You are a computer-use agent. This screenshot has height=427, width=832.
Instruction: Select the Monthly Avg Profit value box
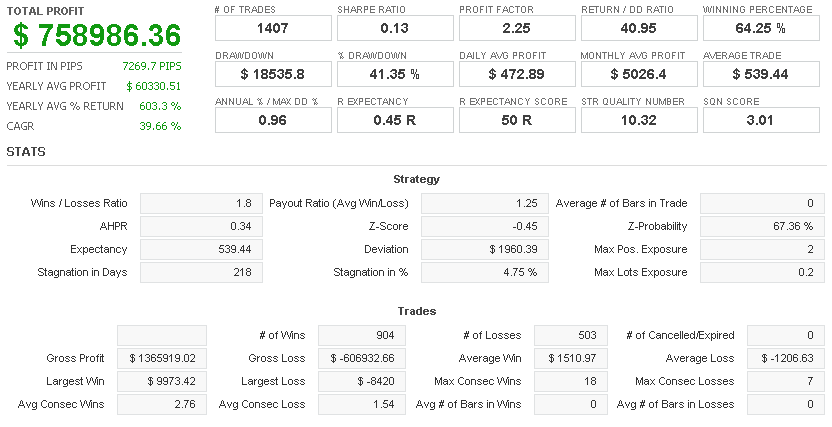click(x=638, y=74)
